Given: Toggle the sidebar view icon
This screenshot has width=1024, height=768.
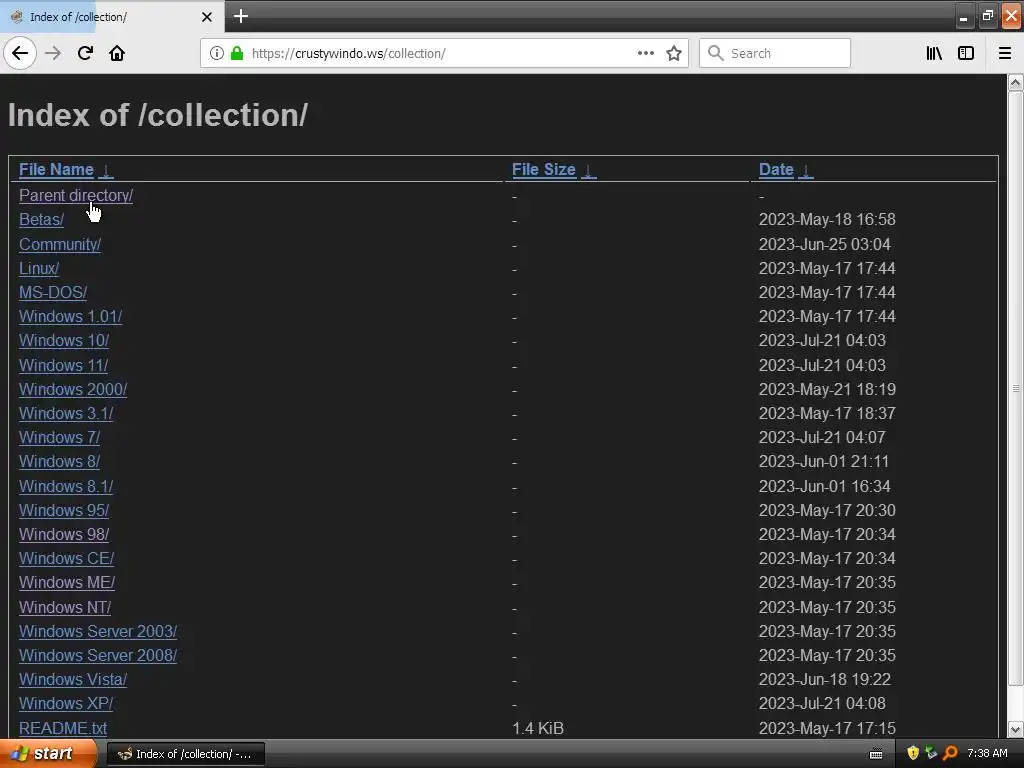Looking at the screenshot, I should point(966,54).
